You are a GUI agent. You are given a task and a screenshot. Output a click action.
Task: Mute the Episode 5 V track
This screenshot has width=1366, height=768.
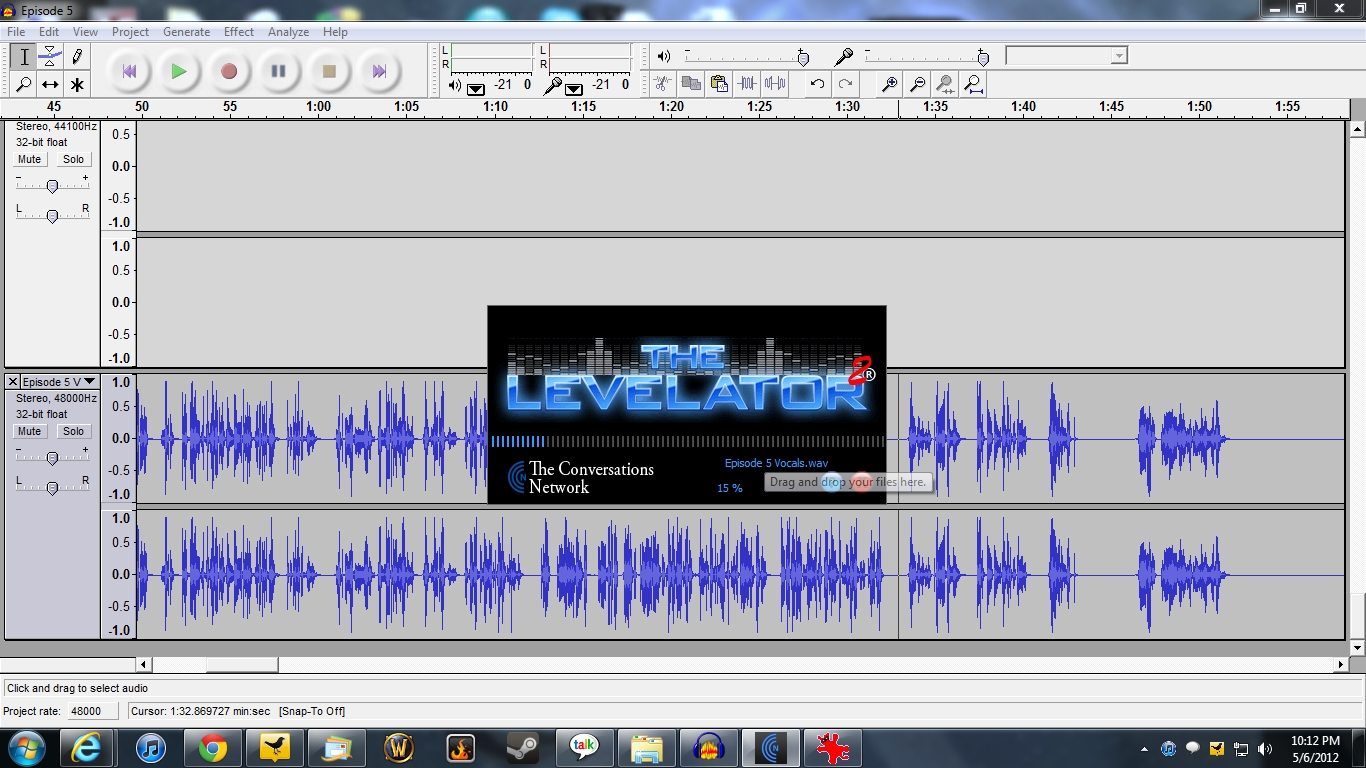(30, 431)
